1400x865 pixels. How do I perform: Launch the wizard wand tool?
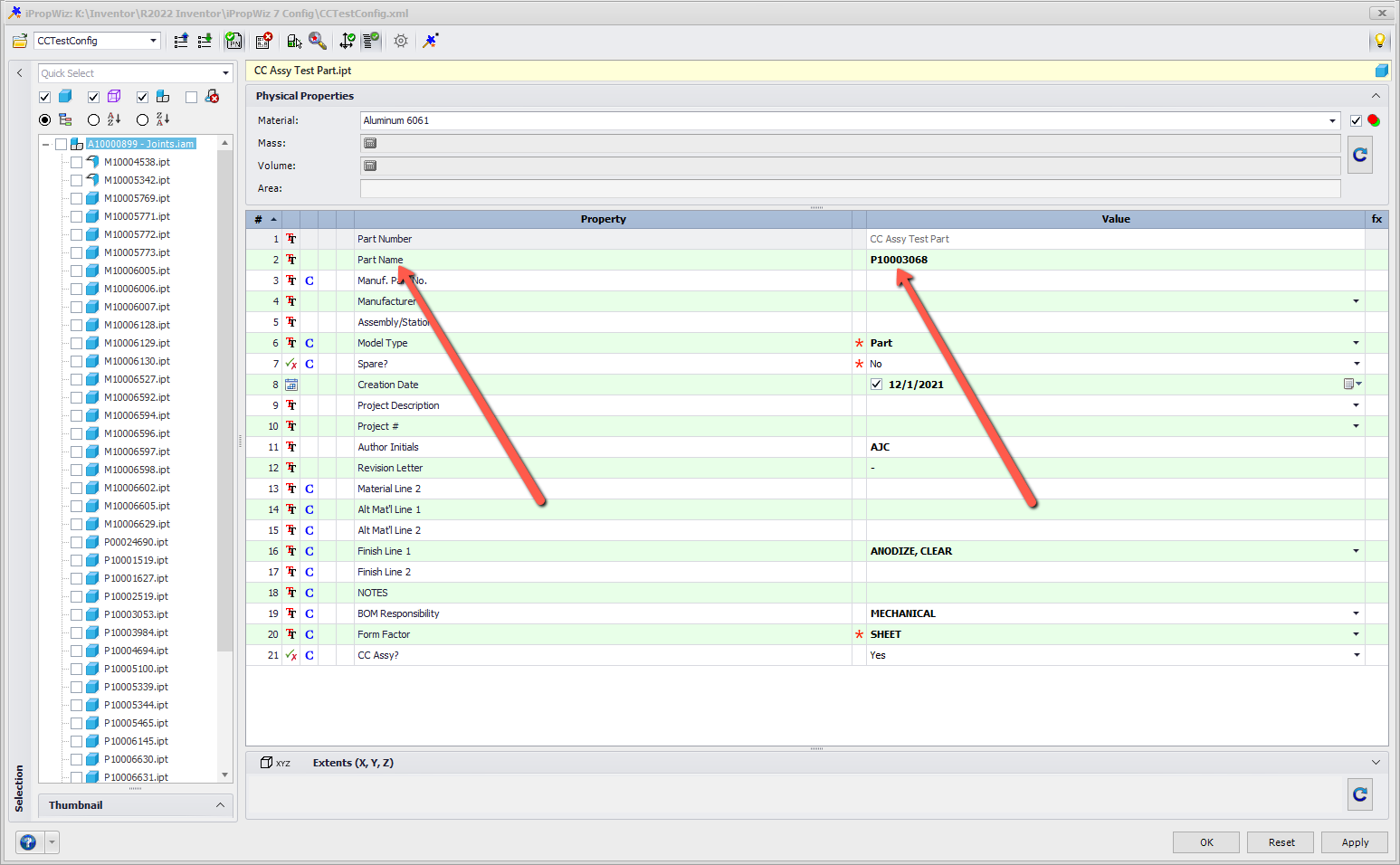click(x=429, y=41)
